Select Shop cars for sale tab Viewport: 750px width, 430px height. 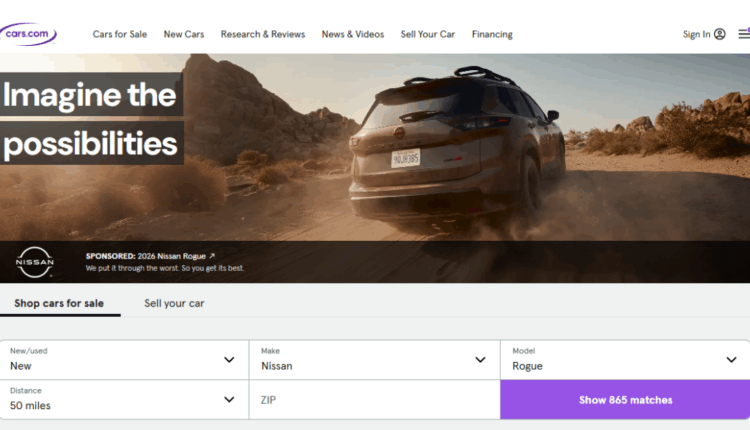pos(59,303)
